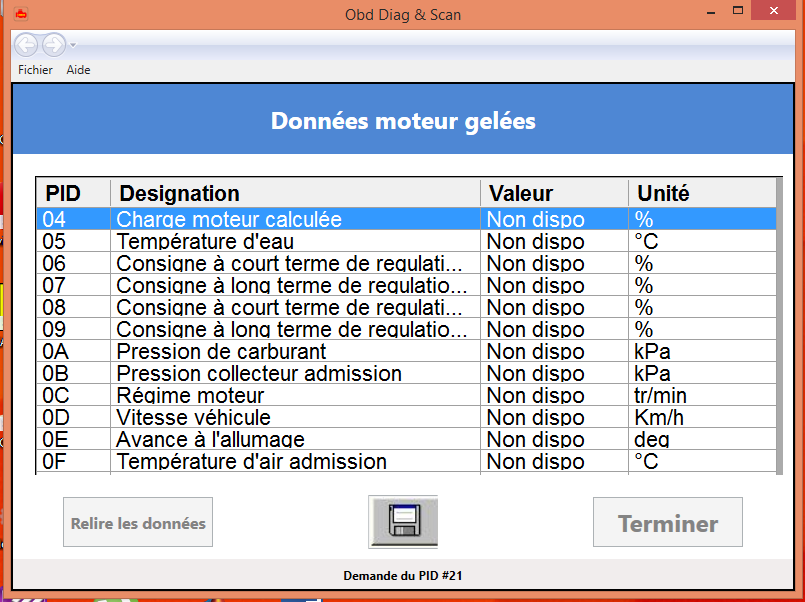This screenshot has height=602, width=805.
Task: Select the Régime moteur row
Action: click(x=406, y=395)
